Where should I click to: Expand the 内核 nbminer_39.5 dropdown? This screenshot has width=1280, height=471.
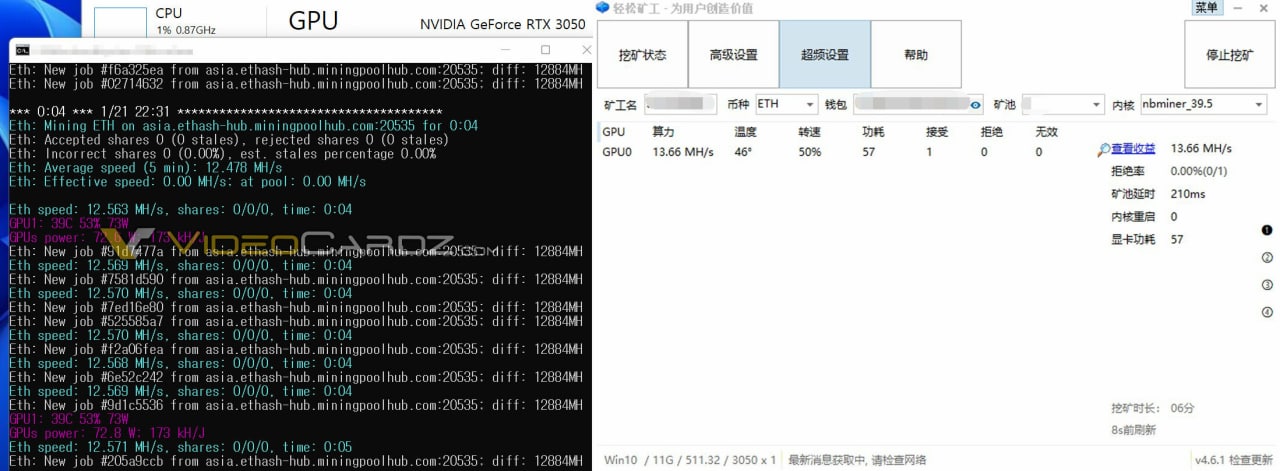(1203, 104)
